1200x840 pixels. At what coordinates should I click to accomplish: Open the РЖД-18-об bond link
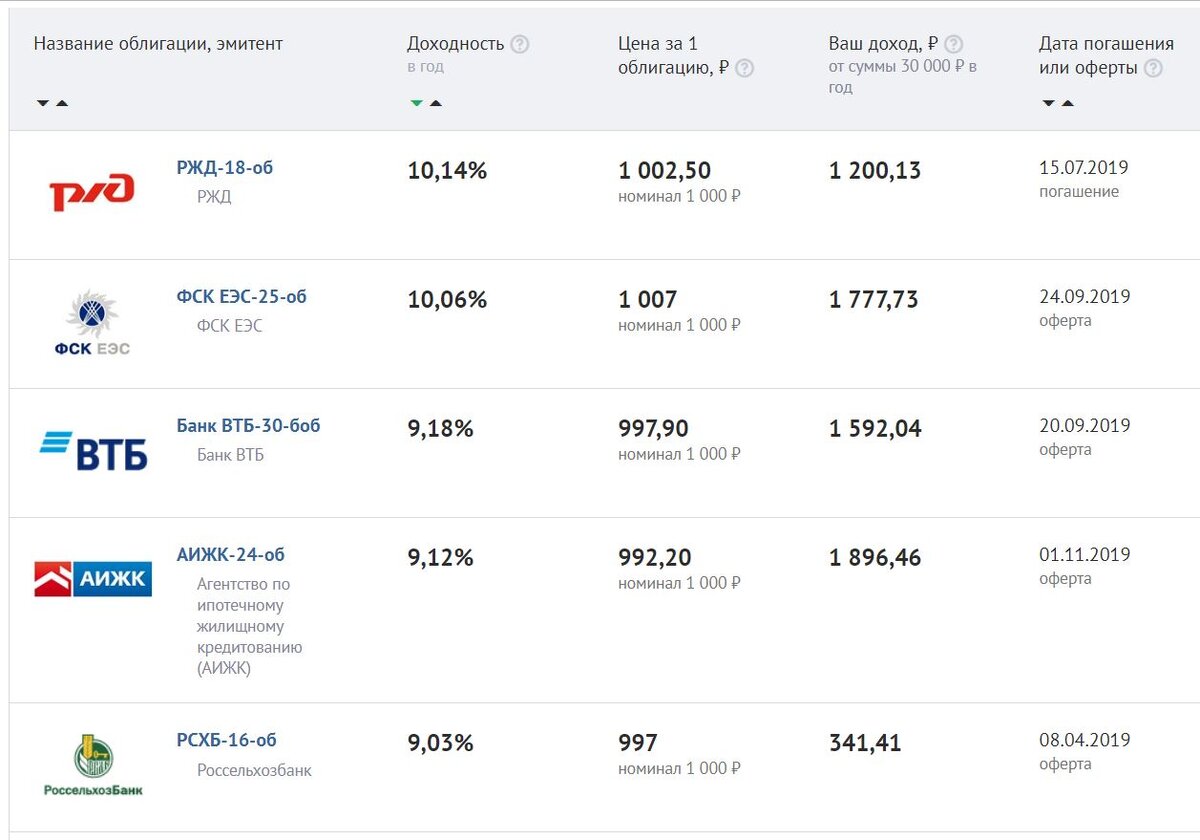[225, 168]
